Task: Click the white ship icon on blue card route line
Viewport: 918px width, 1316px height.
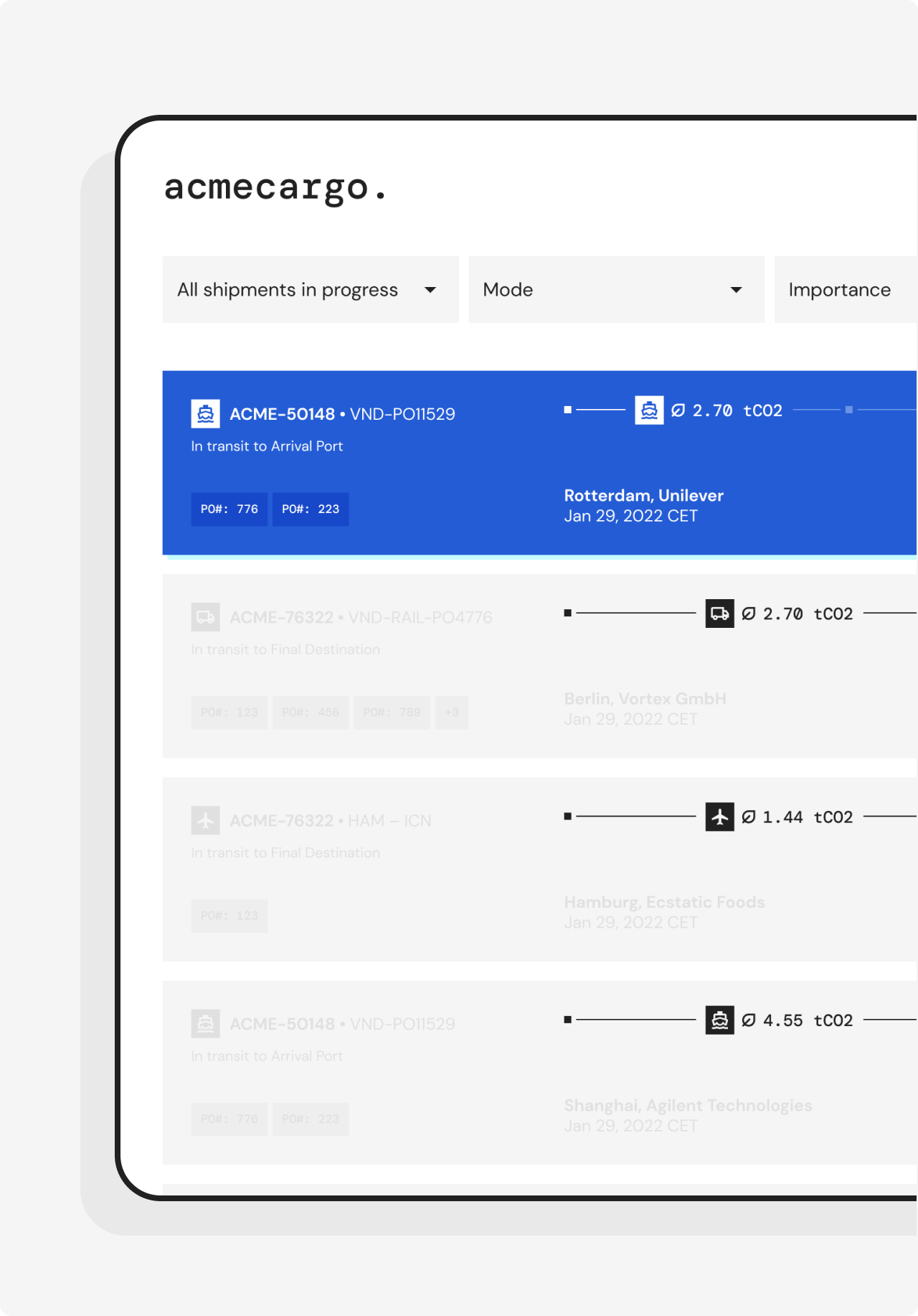Action: click(x=649, y=410)
